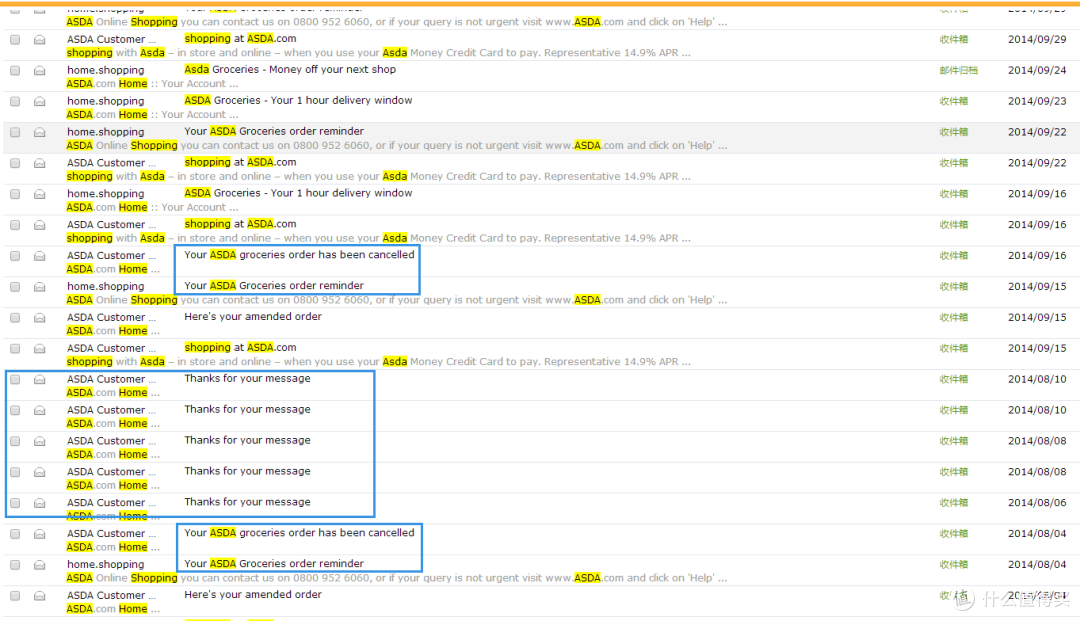Screen dimensions: 1080x621
Task: Click the date 2014/08/06
Action: (1037, 503)
